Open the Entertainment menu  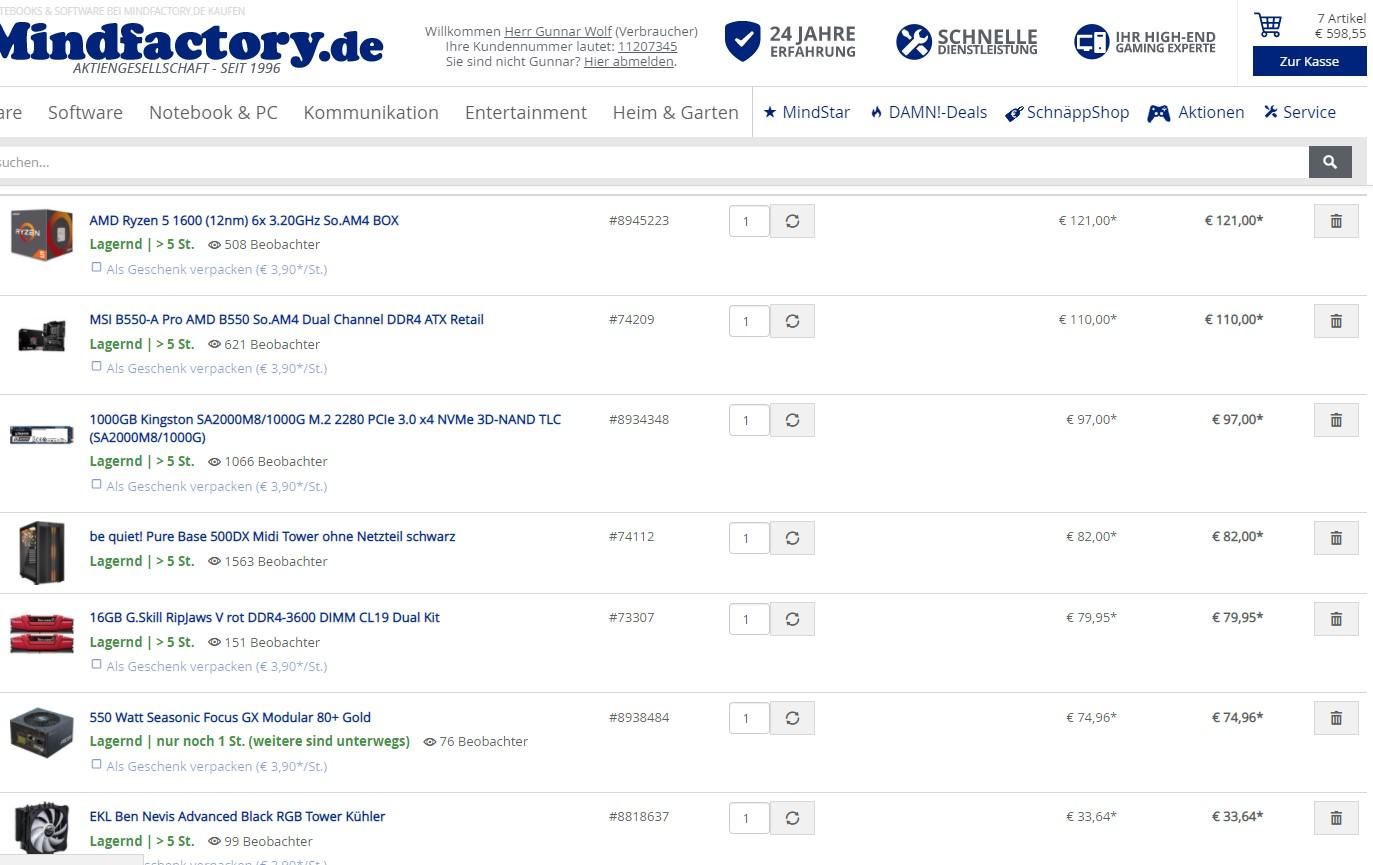coord(526,112)
